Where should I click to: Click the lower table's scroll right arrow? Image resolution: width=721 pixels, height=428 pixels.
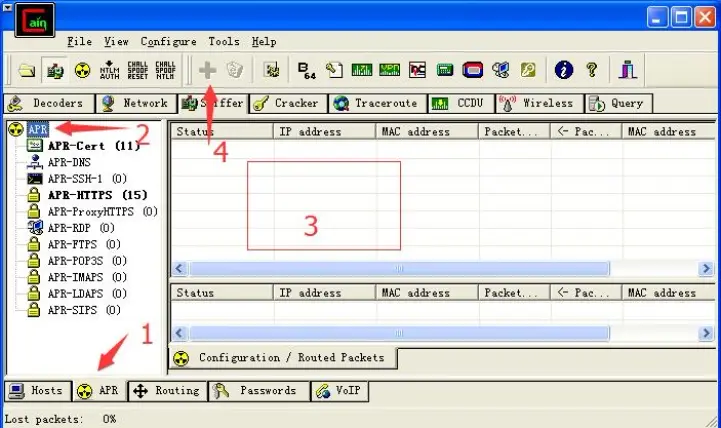click(706, 333)
